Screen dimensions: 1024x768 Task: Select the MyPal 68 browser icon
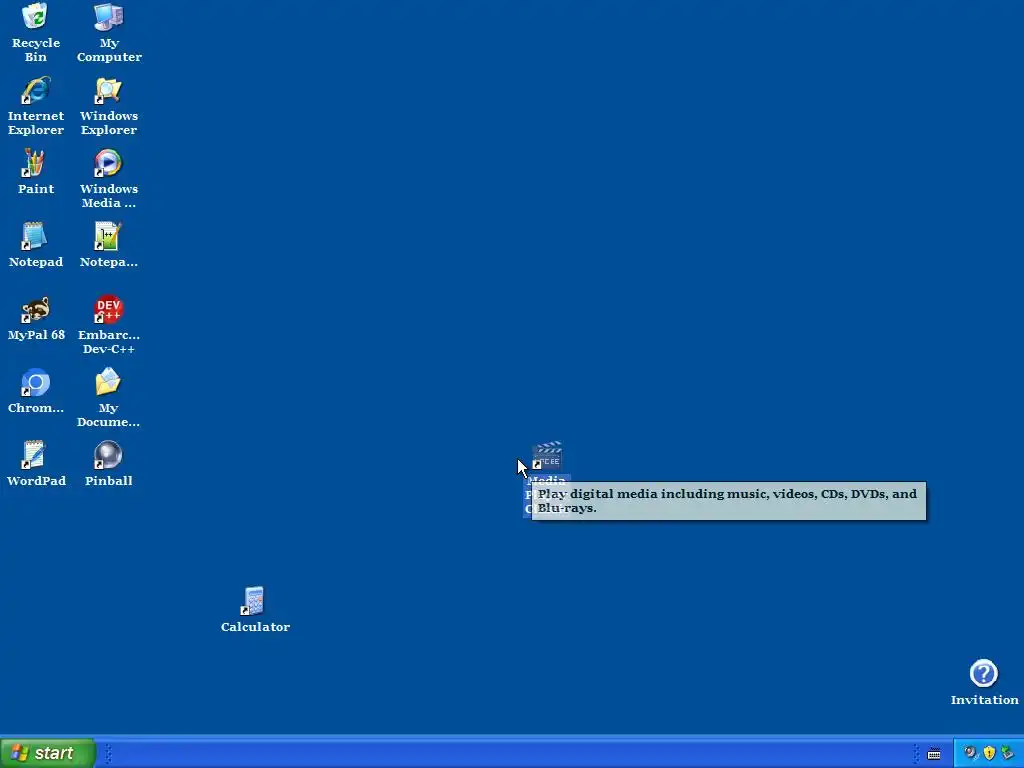[x=35, y=310]
